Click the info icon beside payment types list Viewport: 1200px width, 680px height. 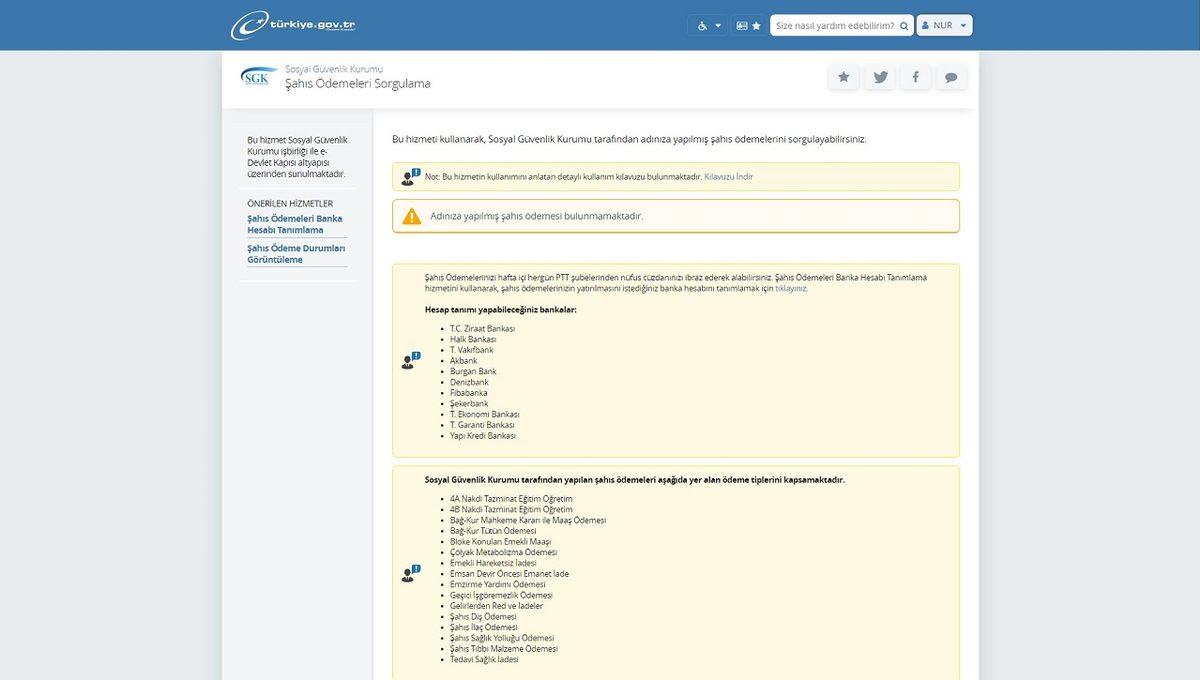[x=410, y=573]
